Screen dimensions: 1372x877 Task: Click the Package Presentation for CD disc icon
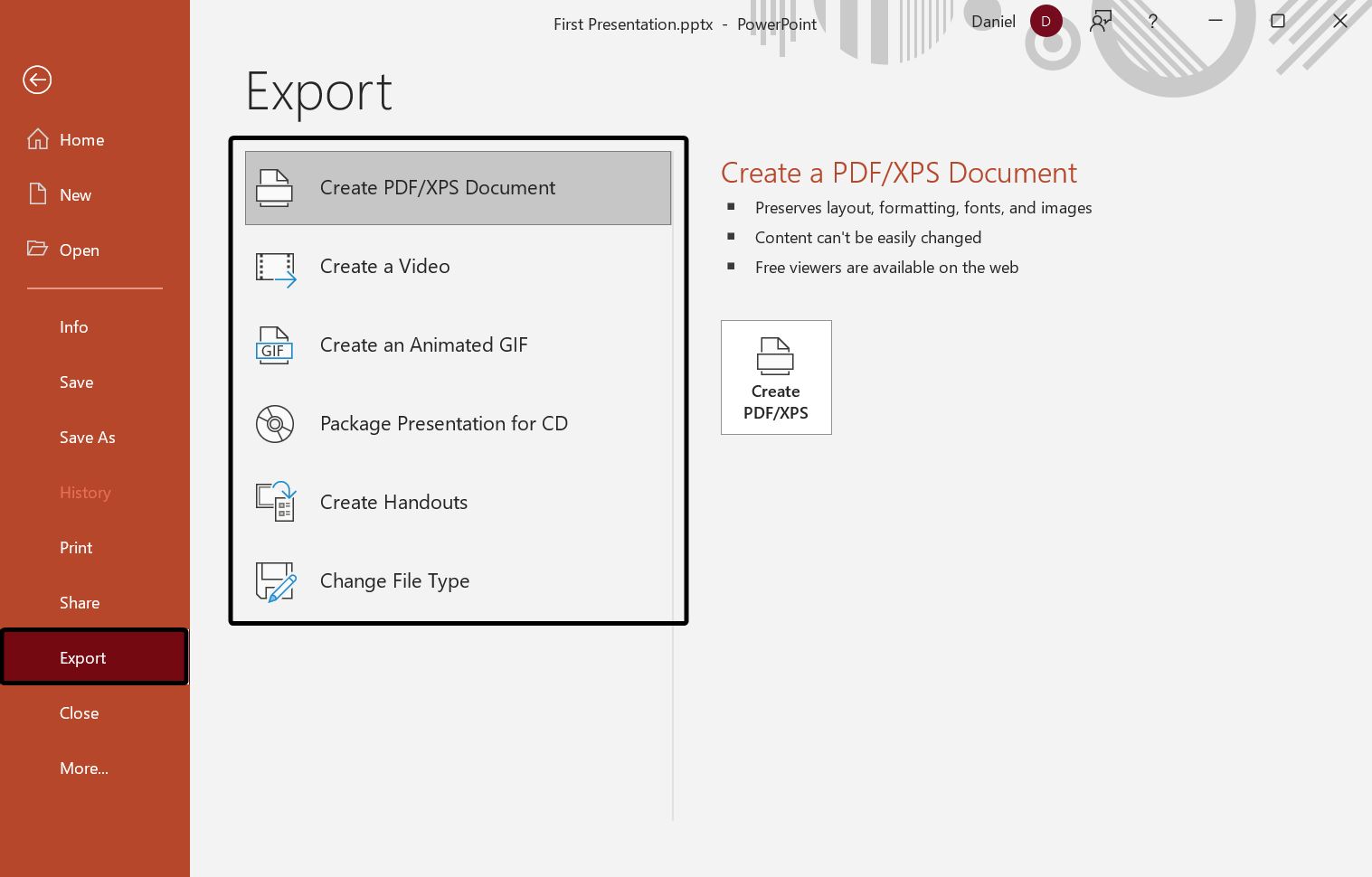274,423
